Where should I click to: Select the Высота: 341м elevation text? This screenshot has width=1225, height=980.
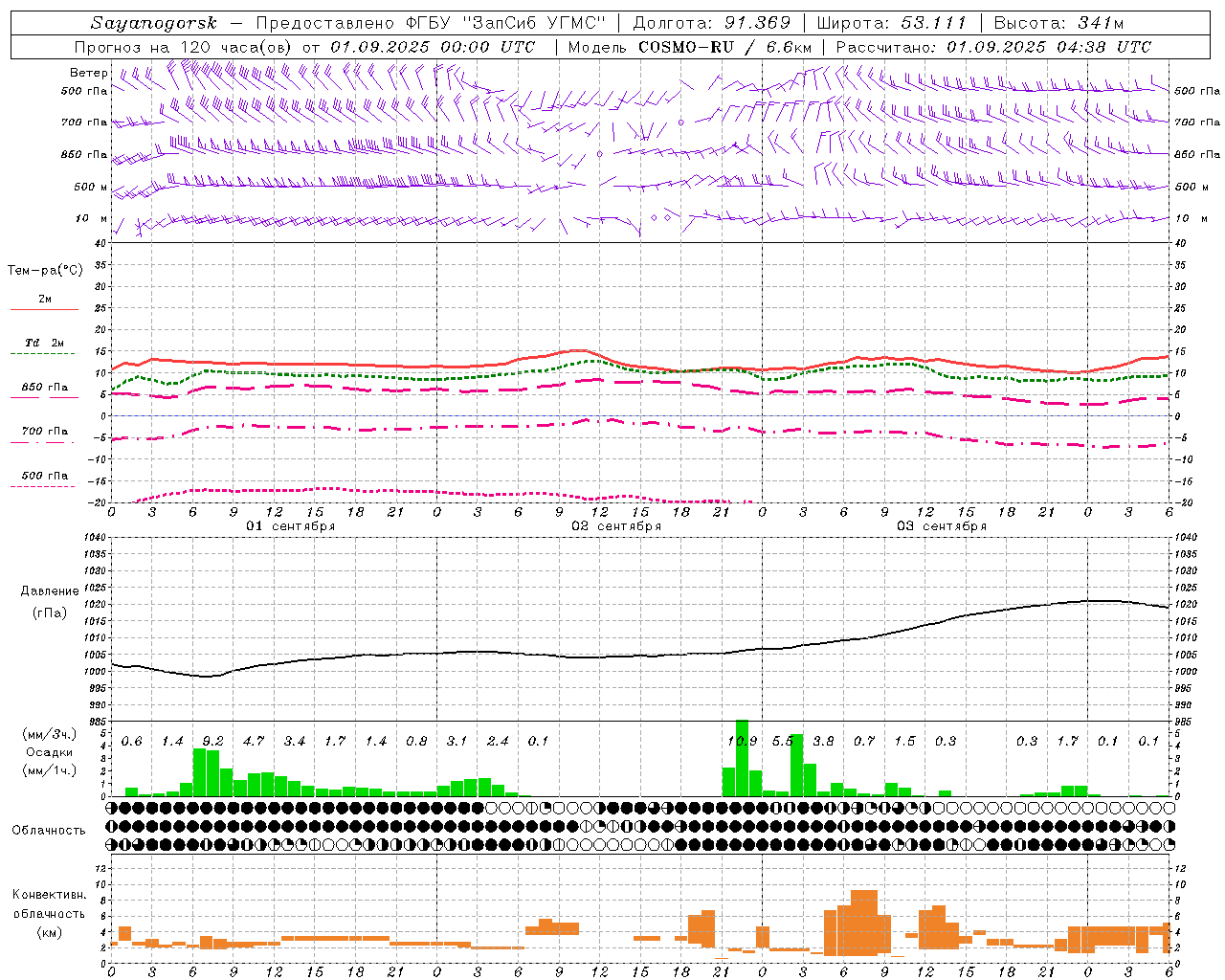(x=1058, y=23)
